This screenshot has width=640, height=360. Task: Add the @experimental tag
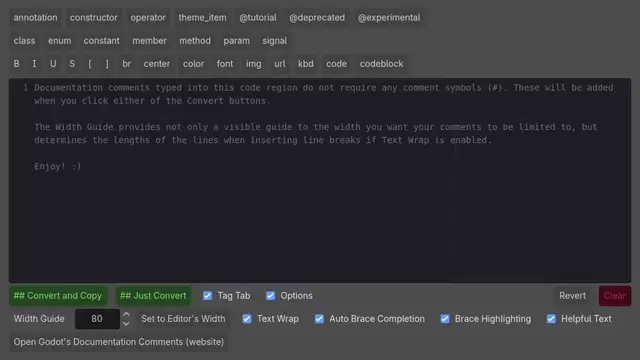pos(389,18)
